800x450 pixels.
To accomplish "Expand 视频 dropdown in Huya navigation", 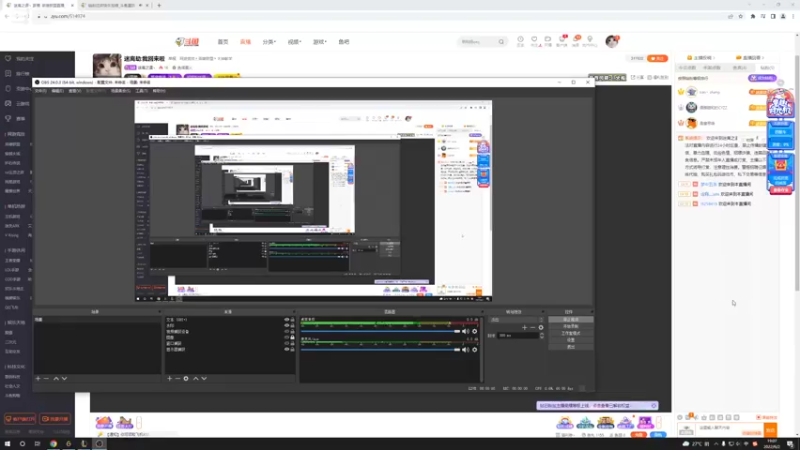I will tap(294, 42).
